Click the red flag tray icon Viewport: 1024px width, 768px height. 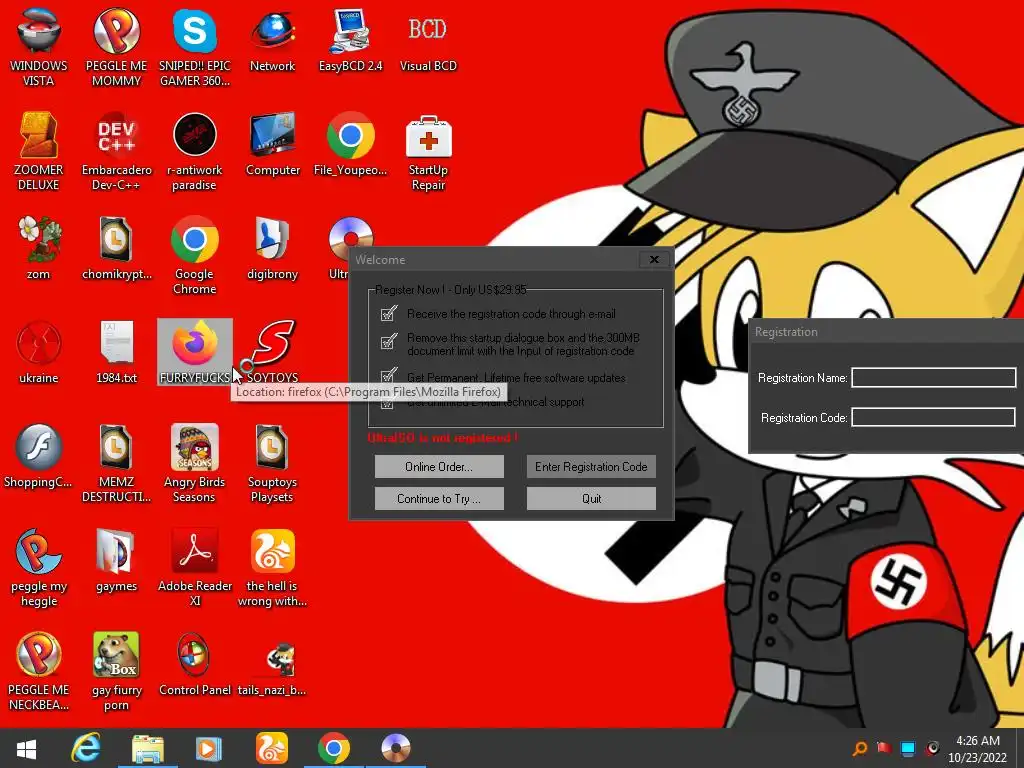click(884, 748)
